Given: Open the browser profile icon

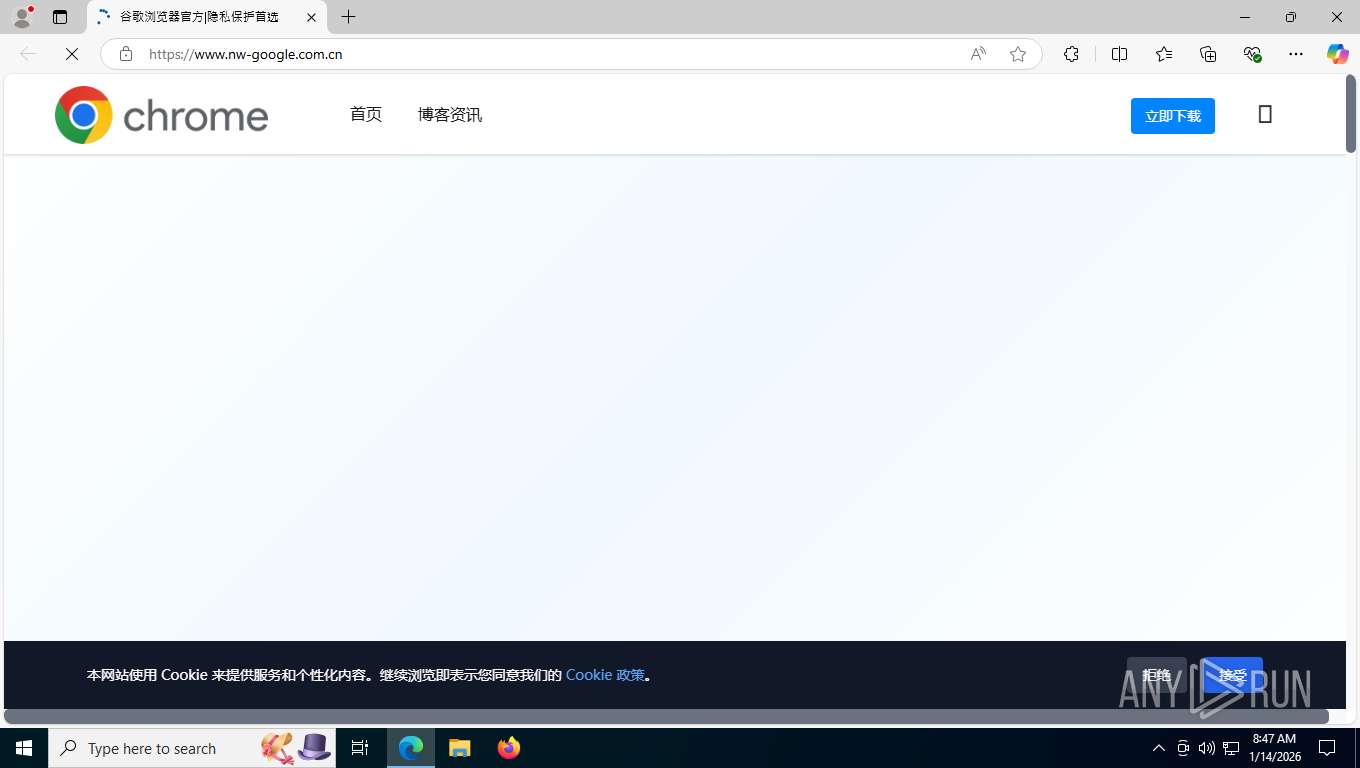Looking at the screenshot, I should (22, 17).
